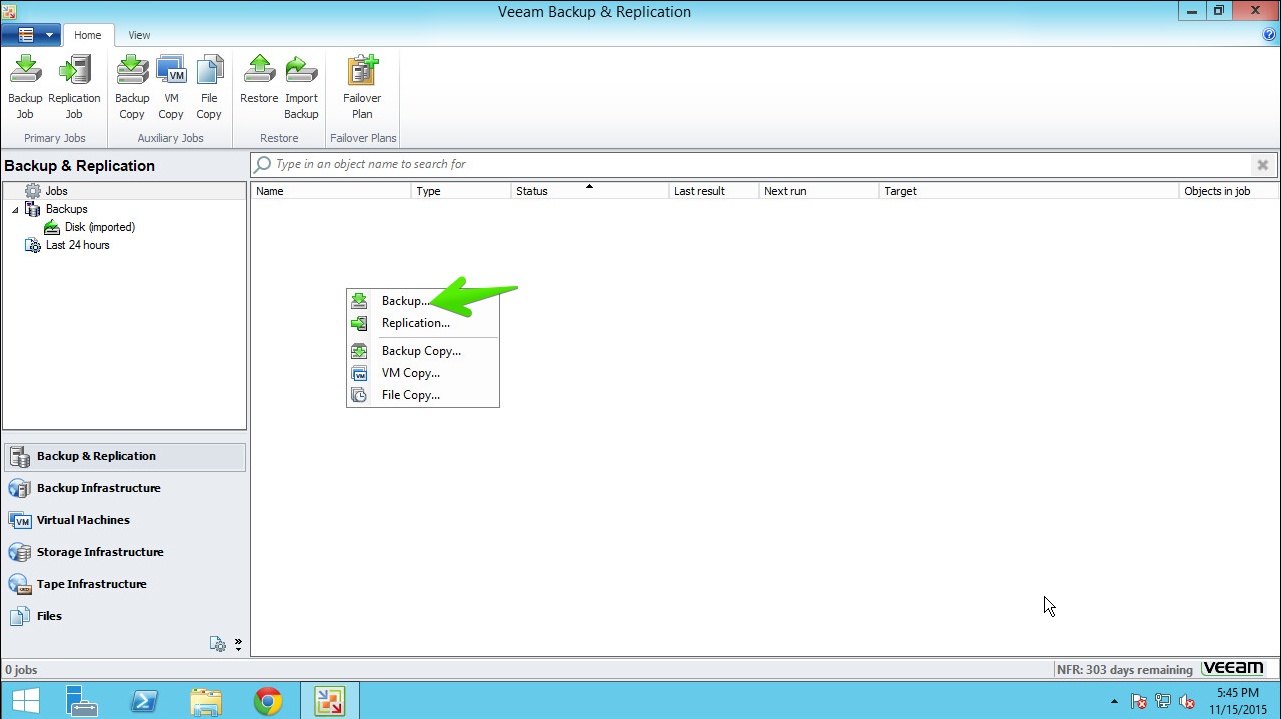1281x719 pixels.
Task: Click the VM Copy ribbon icon
Action: coord(171,87)
